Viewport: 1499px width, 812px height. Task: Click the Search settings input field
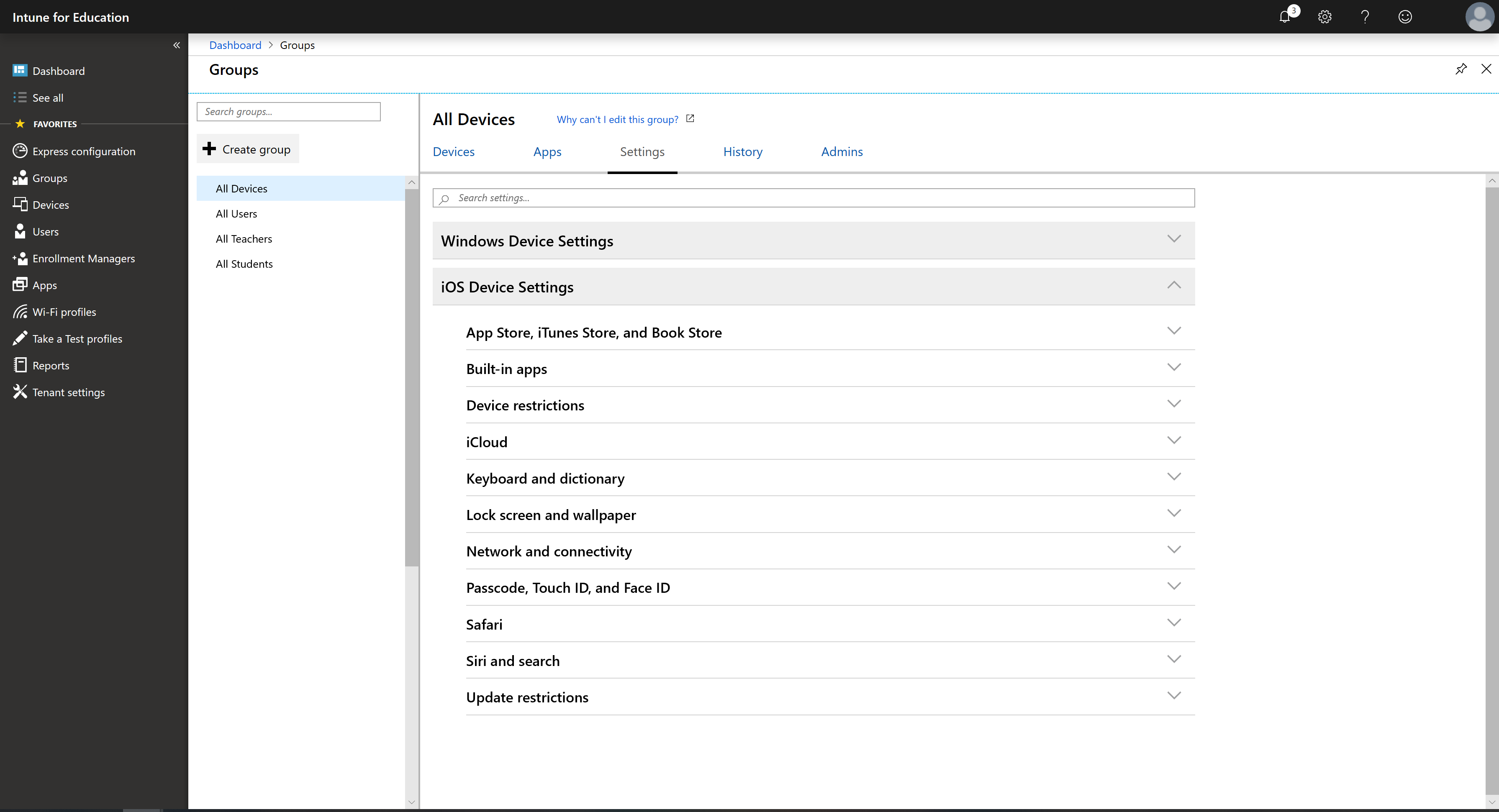click(x=813, y=197)
